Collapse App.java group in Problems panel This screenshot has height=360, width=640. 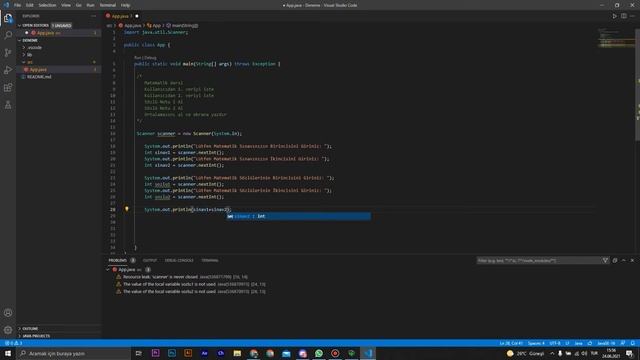tap(108, 269)
